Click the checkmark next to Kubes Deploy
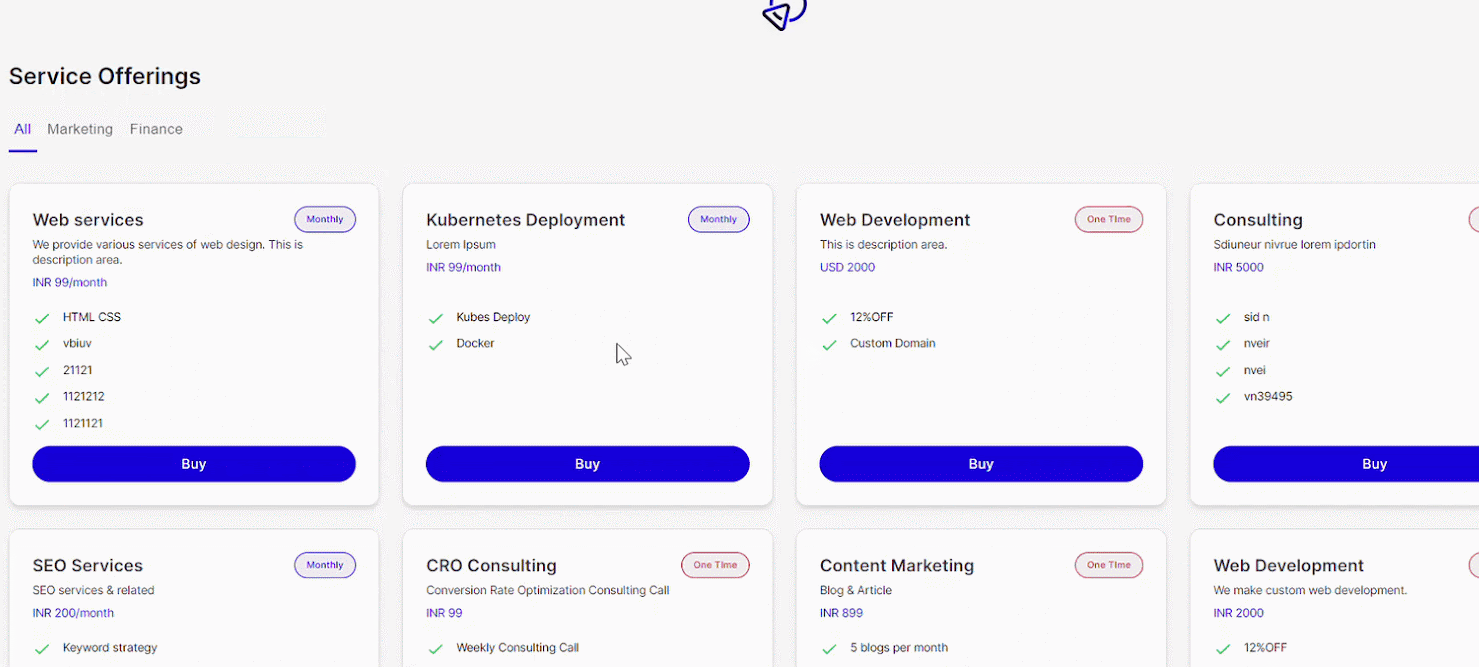1479x667 pixels. [x=435, y=317]
